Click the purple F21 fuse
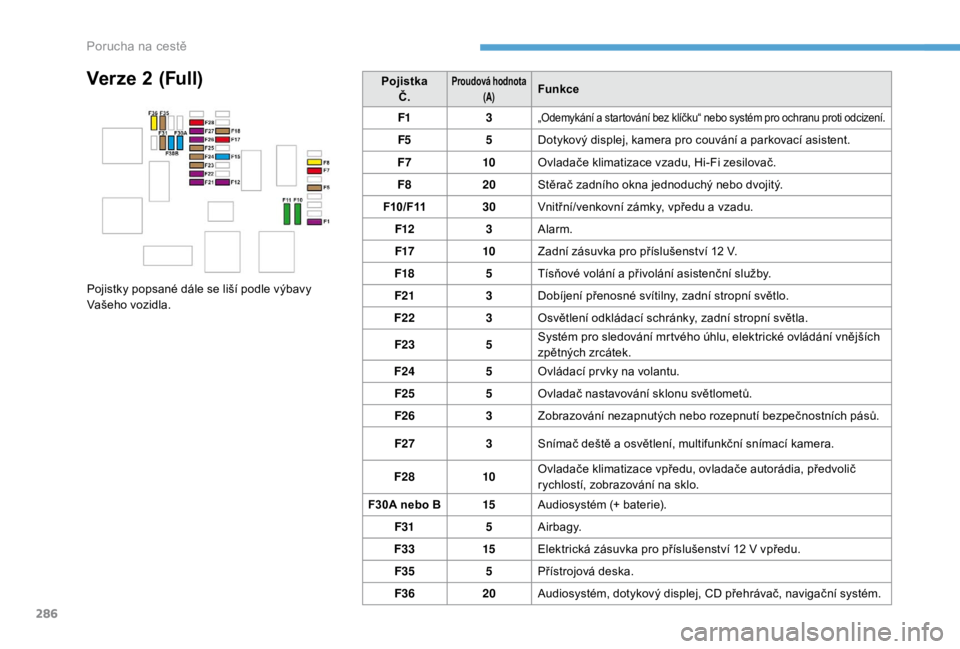The width and height of the screenshot is (960, 649). [x=196, y=182]
